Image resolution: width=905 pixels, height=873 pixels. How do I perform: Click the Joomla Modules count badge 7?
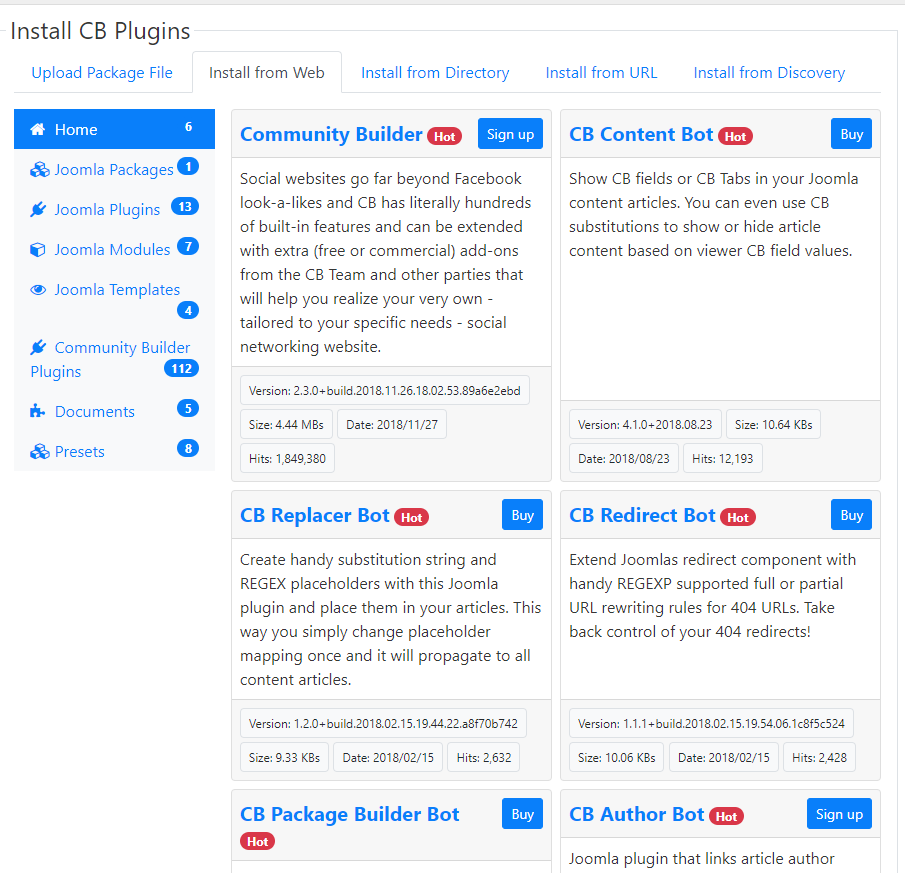click(188, 246)
